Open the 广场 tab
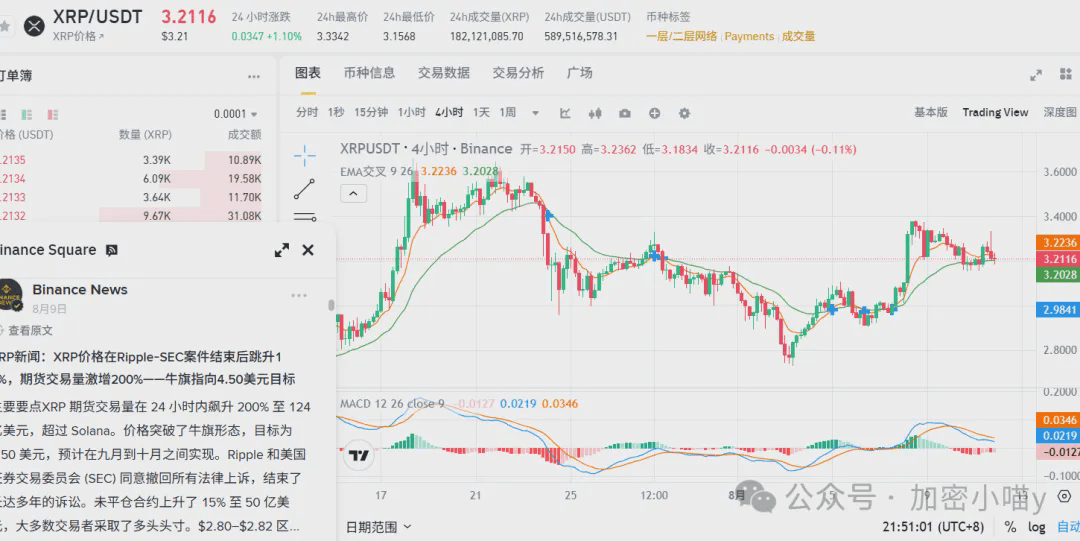The image size is (1080, 541). (x=579, y=73)
